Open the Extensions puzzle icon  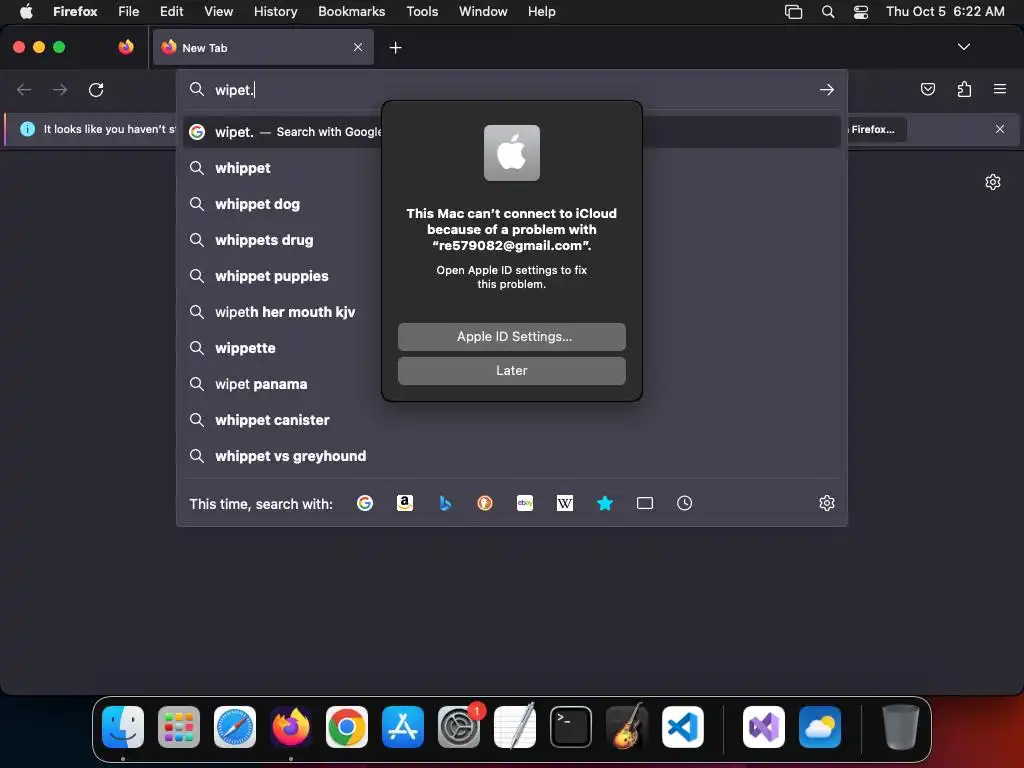[964, 89]
